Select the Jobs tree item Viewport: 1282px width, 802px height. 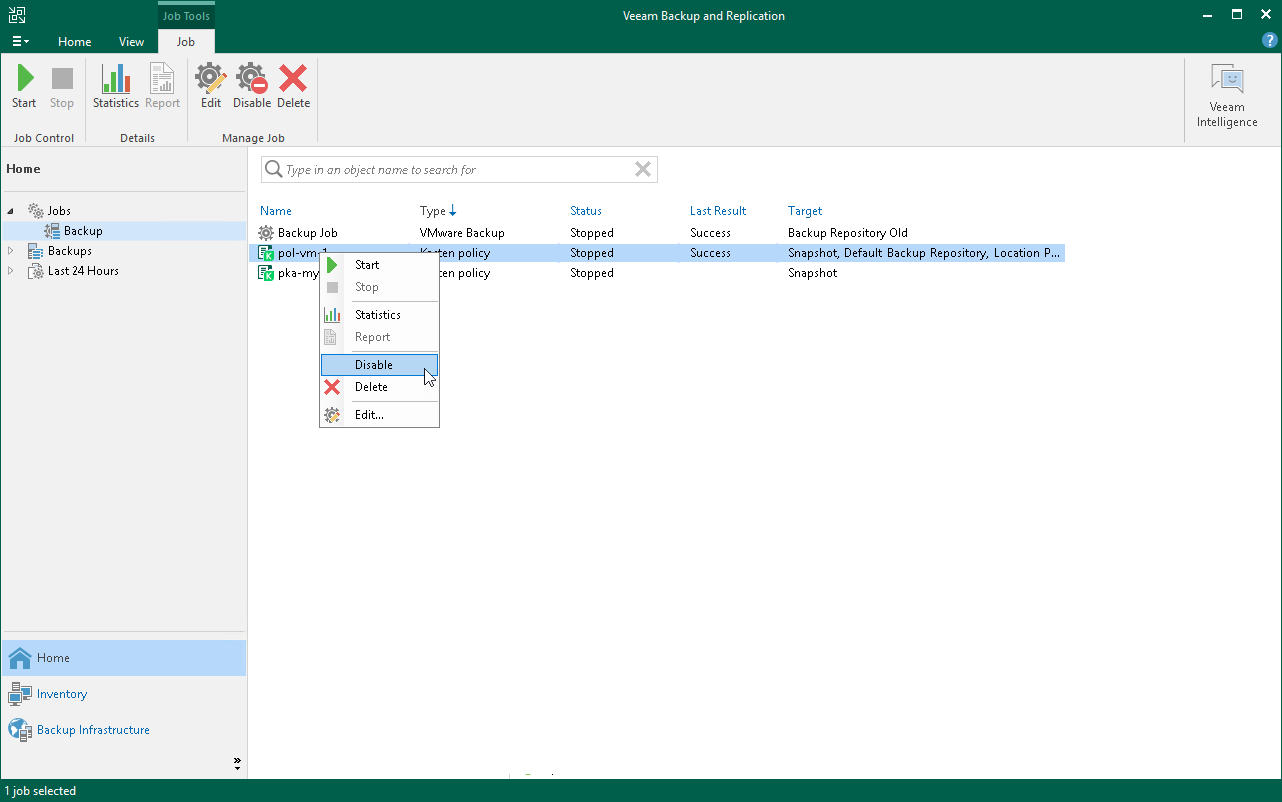[59, 211]
